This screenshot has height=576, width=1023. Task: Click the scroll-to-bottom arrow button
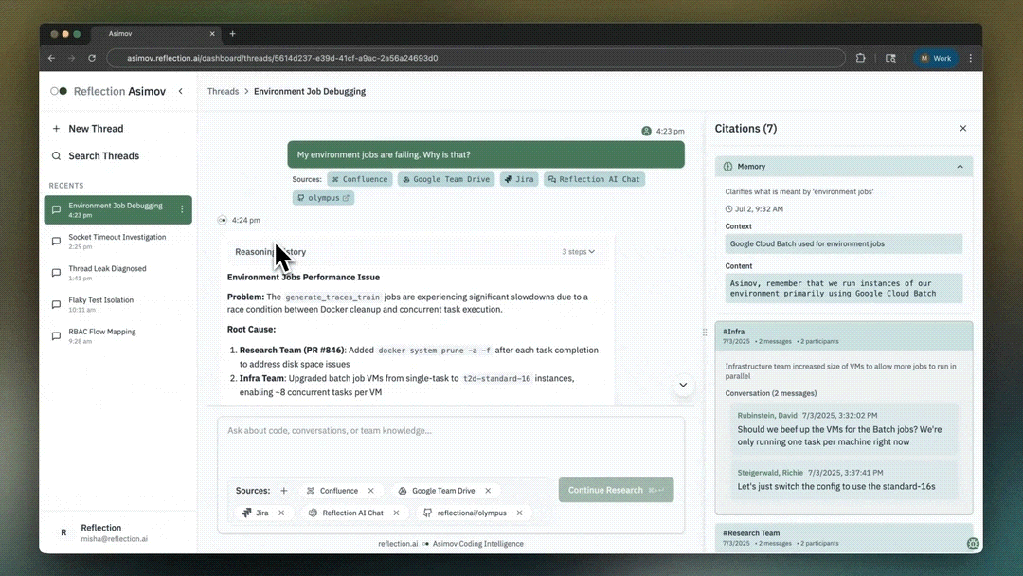[x=683, y=385]
